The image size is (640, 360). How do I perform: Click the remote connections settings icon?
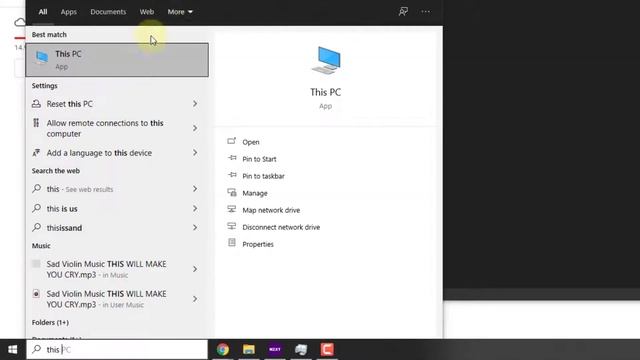(36, 123)
